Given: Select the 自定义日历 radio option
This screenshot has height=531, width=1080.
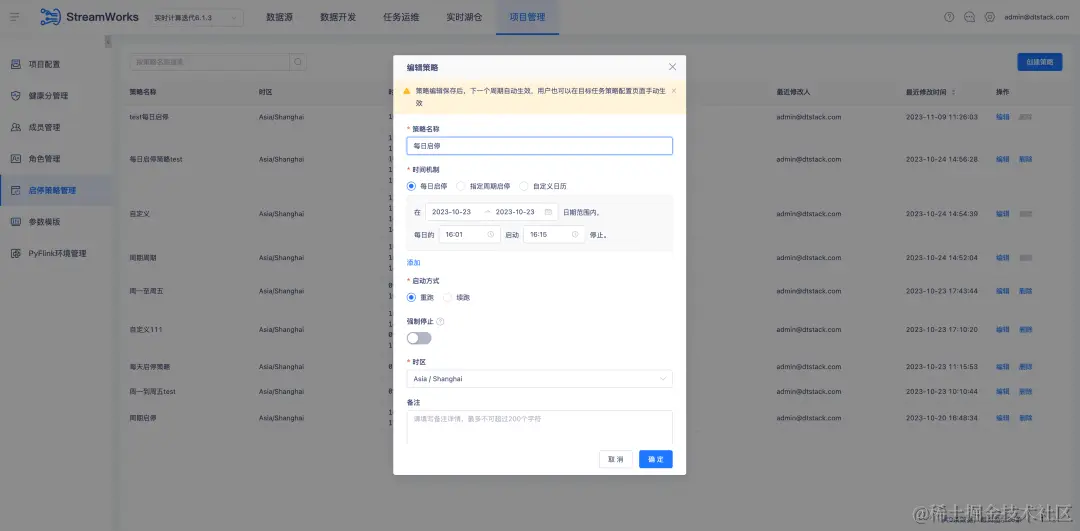Looking at the screenshot, I should click(523, 186).
